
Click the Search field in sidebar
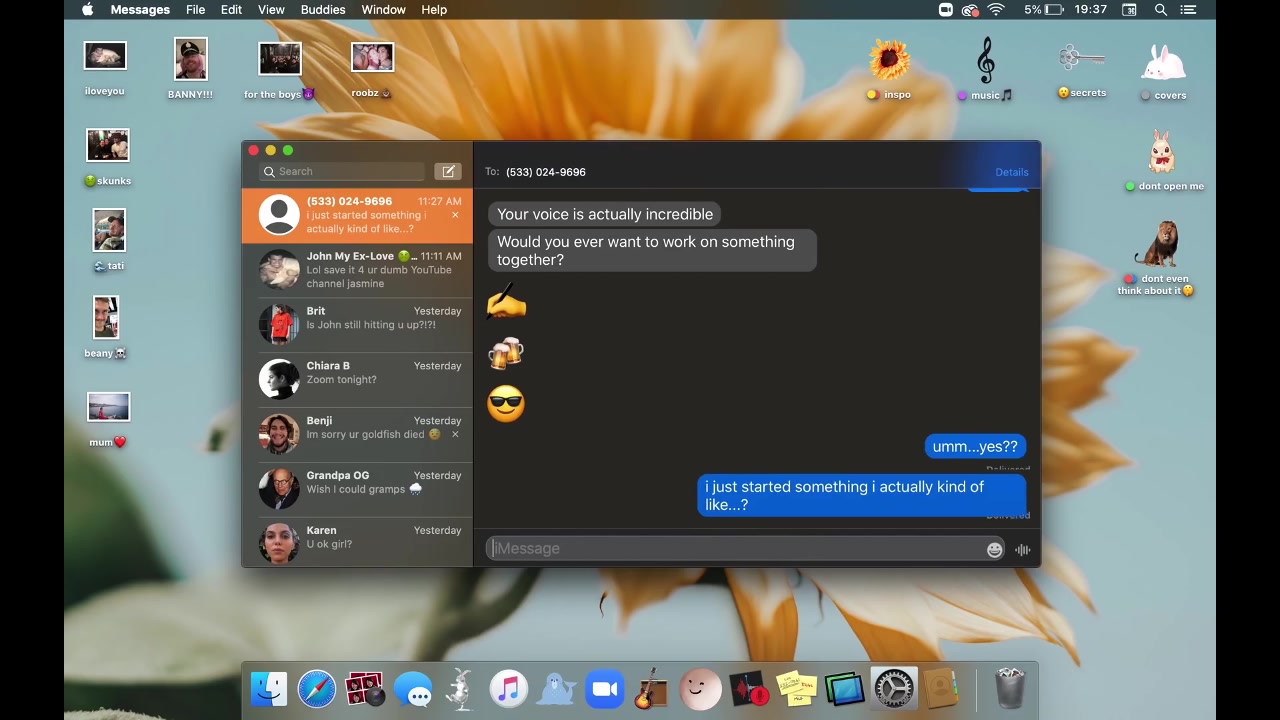(x=345, y=172)
